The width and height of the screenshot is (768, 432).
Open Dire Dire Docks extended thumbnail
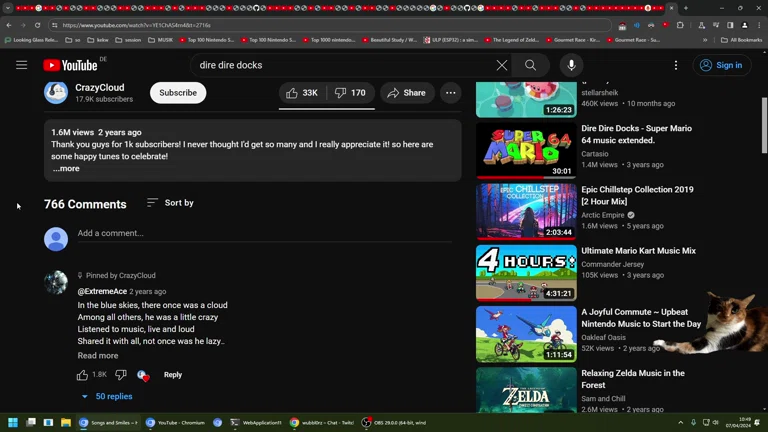click(526, 150)
